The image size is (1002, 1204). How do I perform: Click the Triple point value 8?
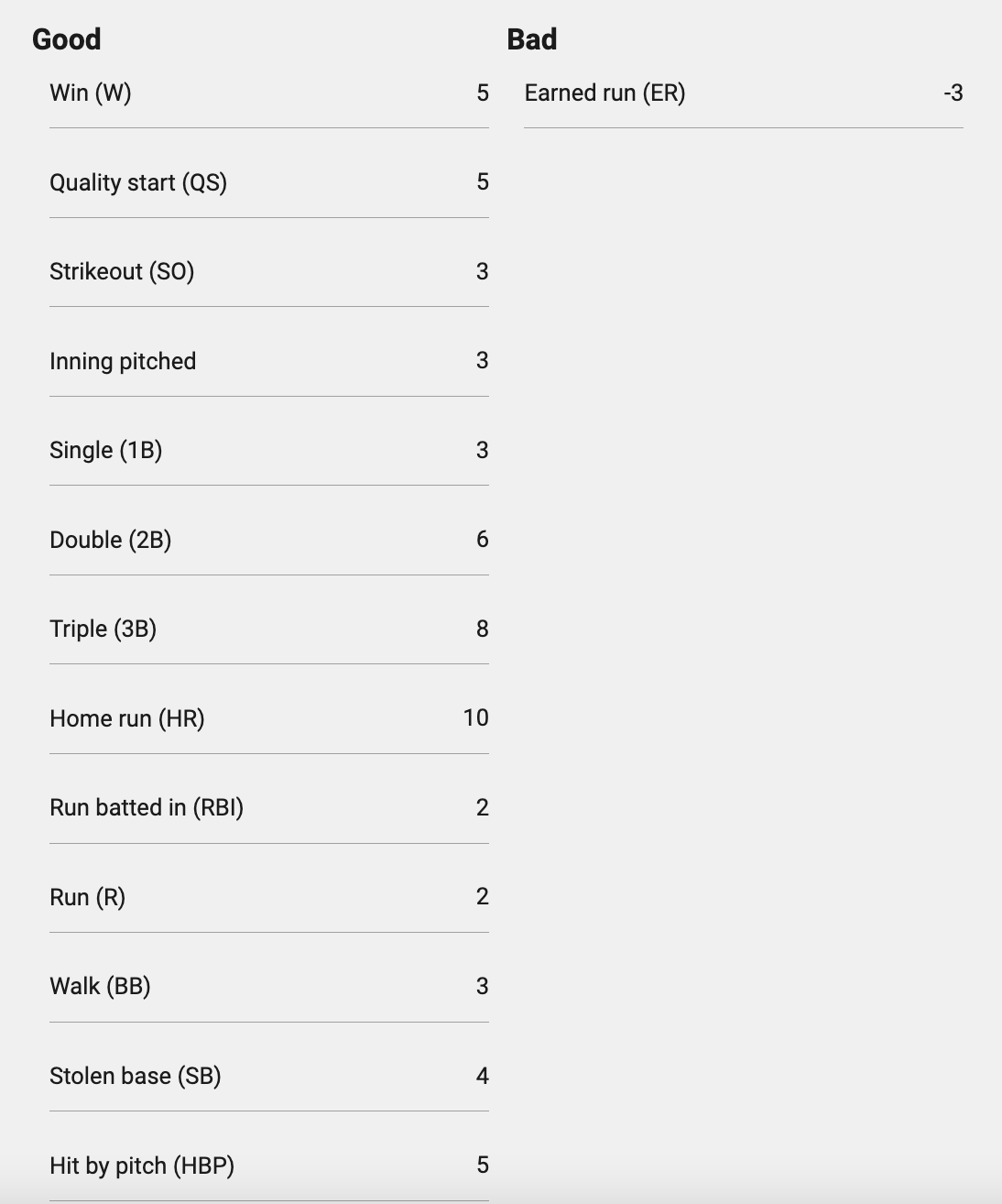click(x=482, y=629)
